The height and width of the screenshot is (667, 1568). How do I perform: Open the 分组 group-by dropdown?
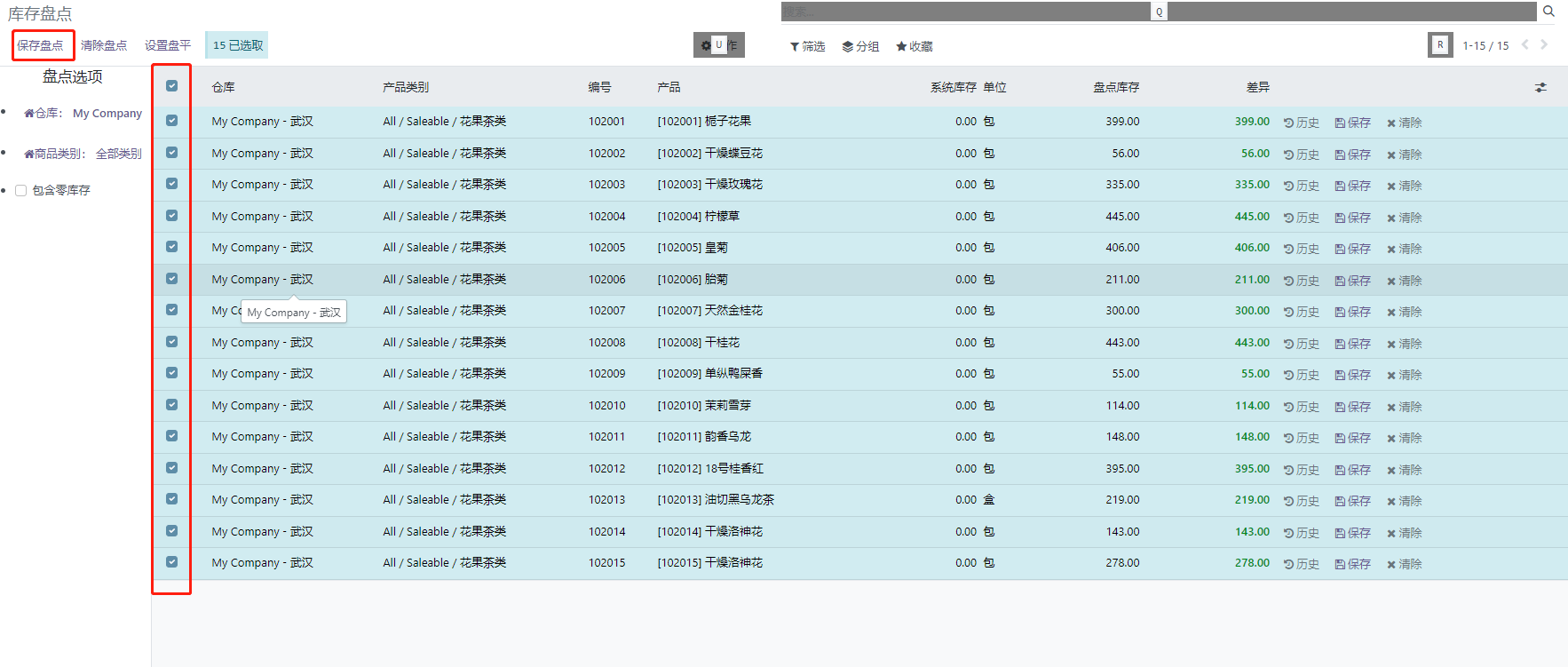click(860, 46)
